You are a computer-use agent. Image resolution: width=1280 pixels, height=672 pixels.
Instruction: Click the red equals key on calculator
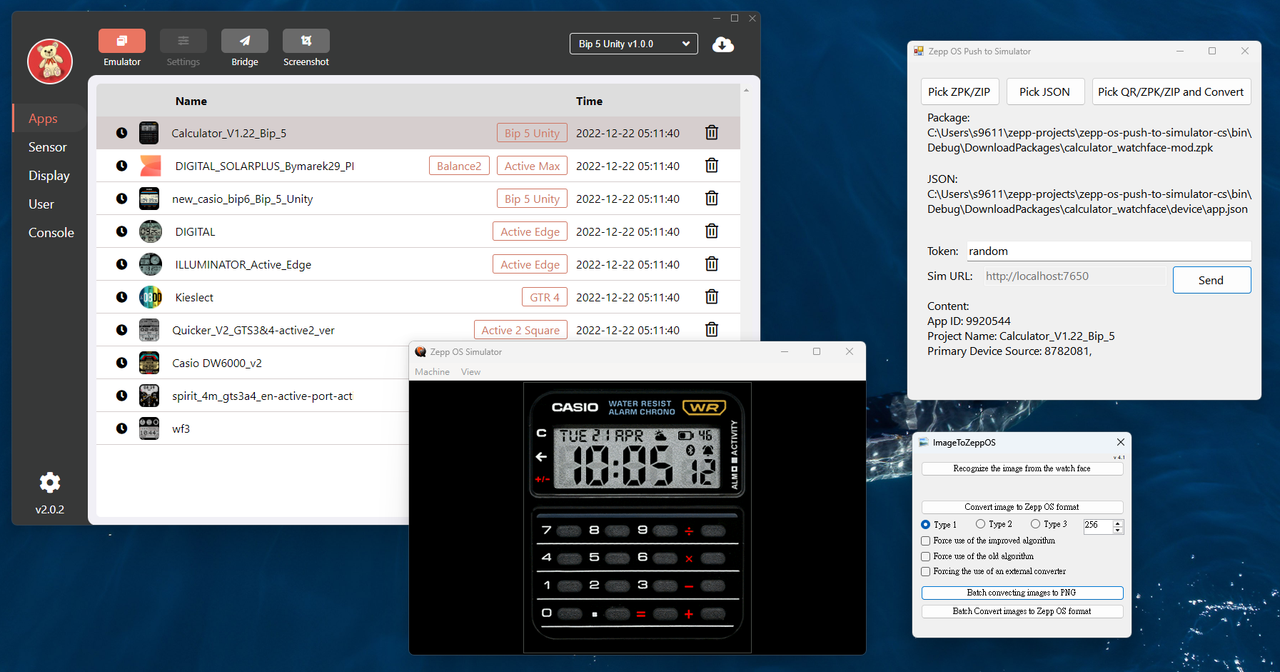(641, 613)
